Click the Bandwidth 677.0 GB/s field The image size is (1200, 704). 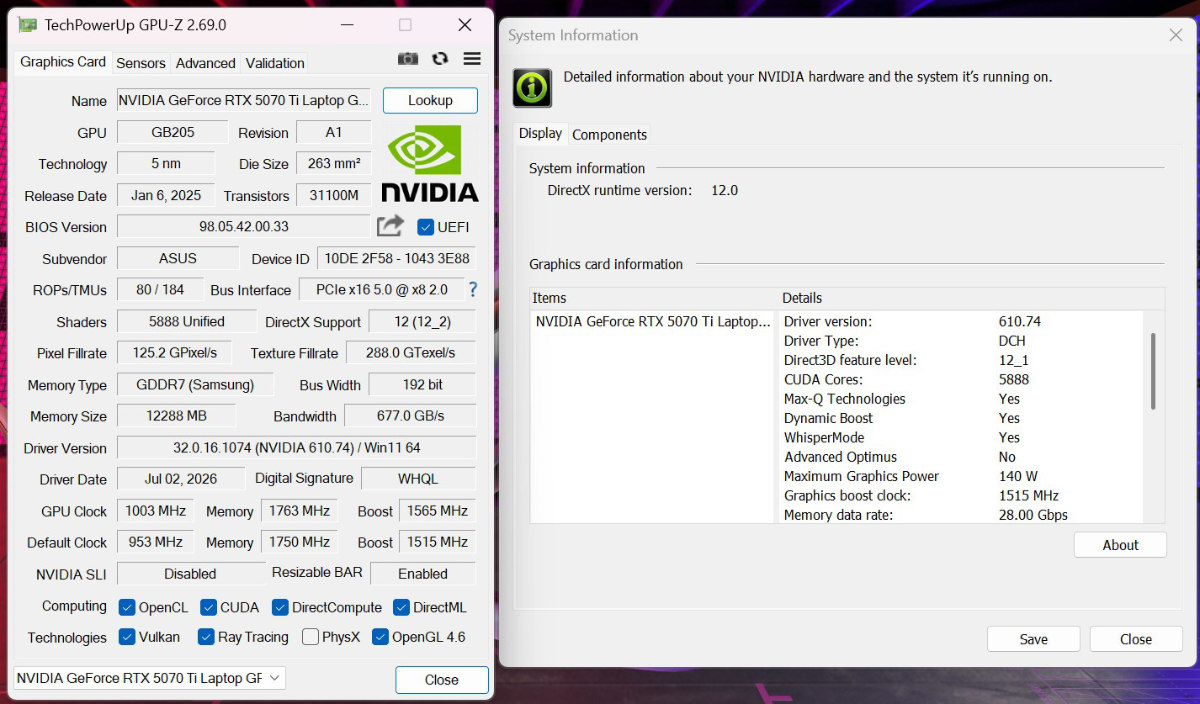pyautogui.click(x=410, y=416)
